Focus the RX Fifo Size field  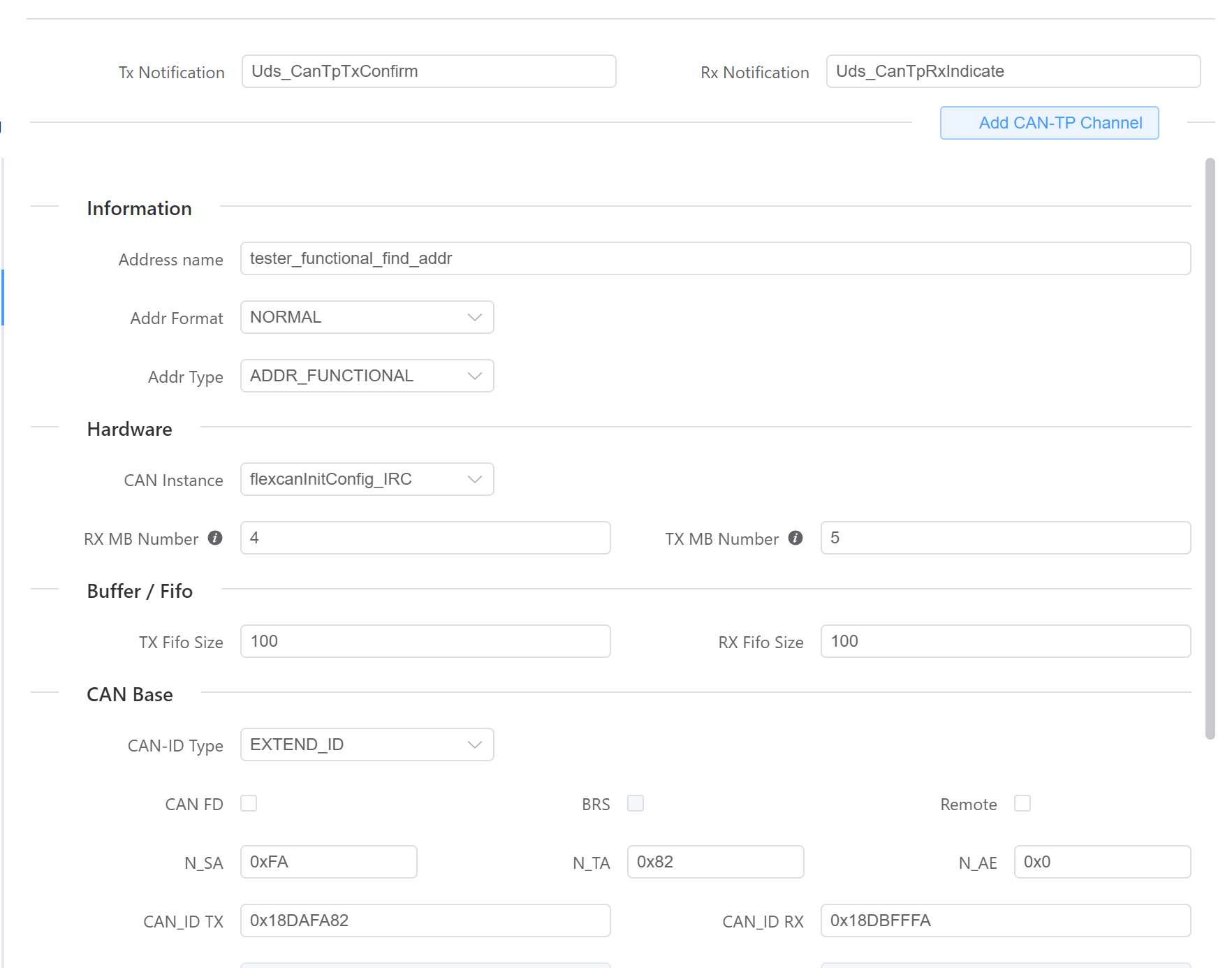tap(1005, 641)
